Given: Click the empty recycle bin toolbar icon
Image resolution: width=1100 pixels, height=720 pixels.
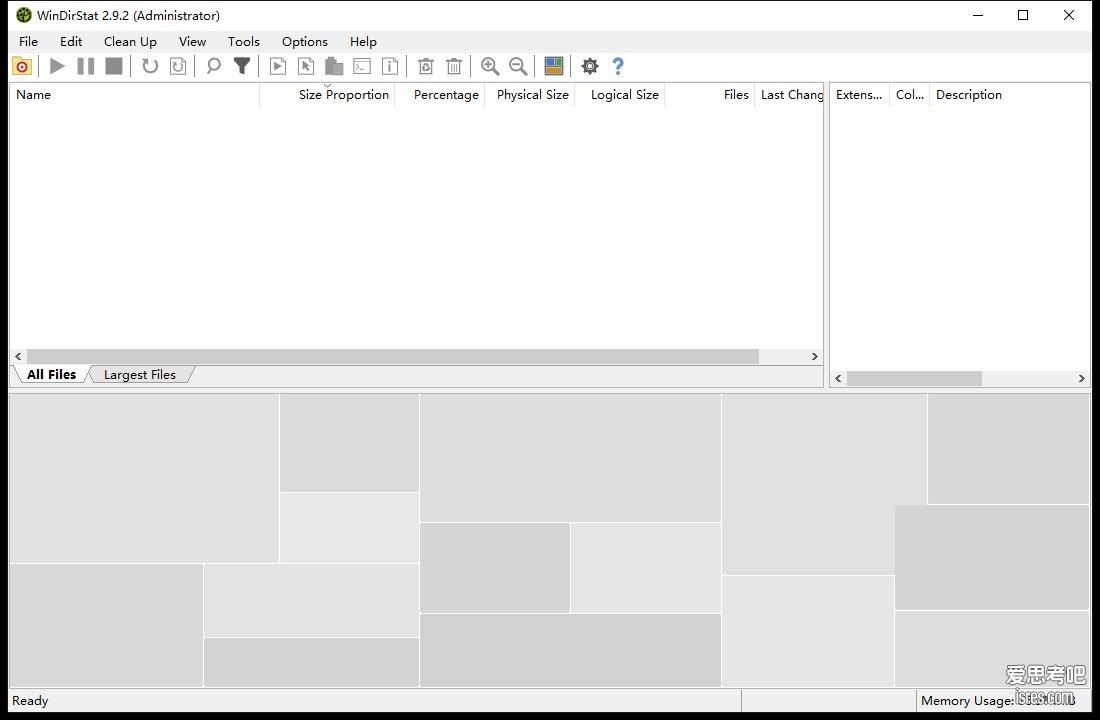Looking at the screenshot, I should [454, 67].
